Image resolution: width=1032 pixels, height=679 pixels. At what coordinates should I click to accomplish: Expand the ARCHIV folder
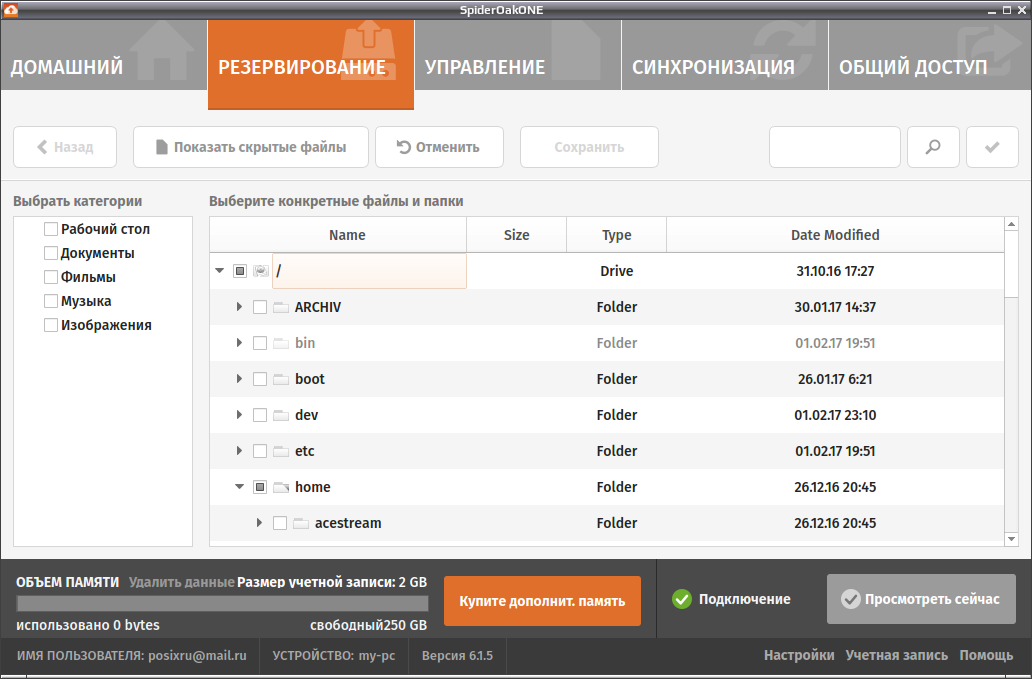click(x=240, y=307)
